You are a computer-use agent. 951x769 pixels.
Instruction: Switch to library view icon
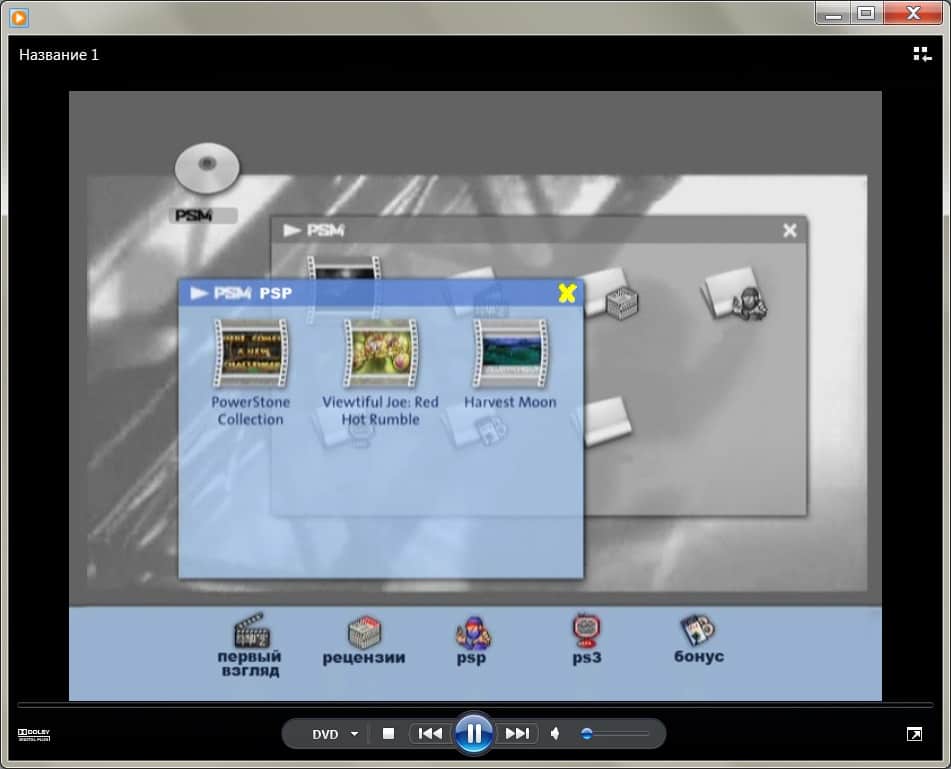[922, 55]
